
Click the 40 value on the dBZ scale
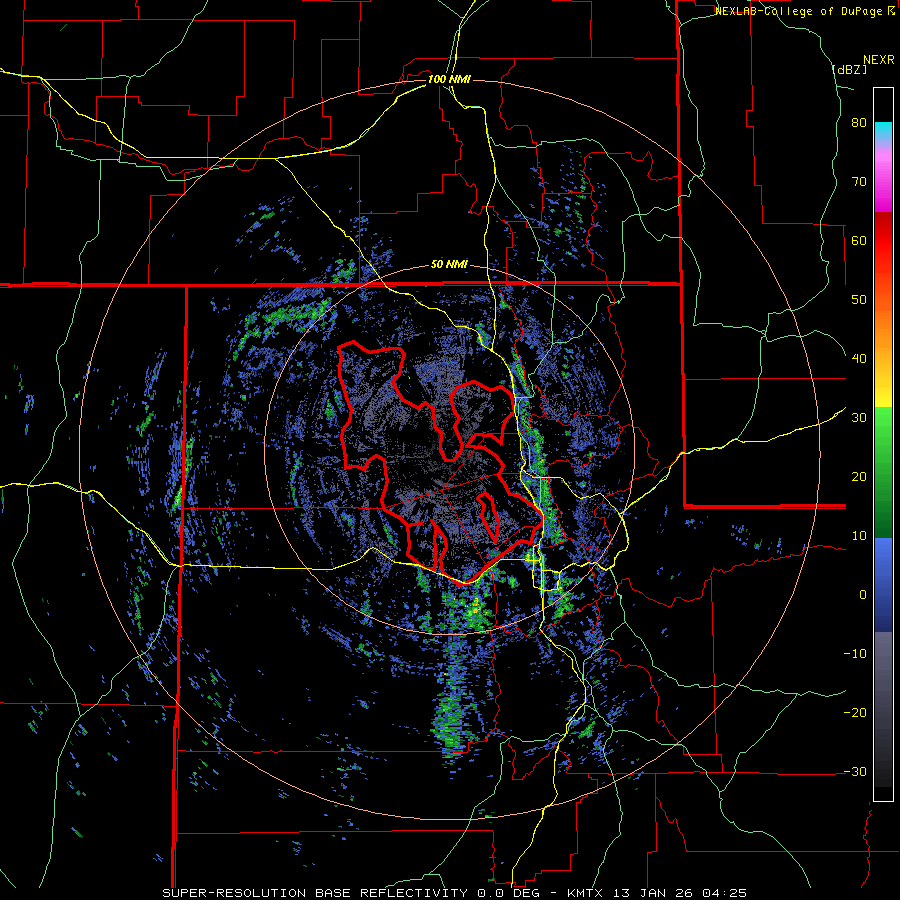pyautogui.click(x=859, y=359)
